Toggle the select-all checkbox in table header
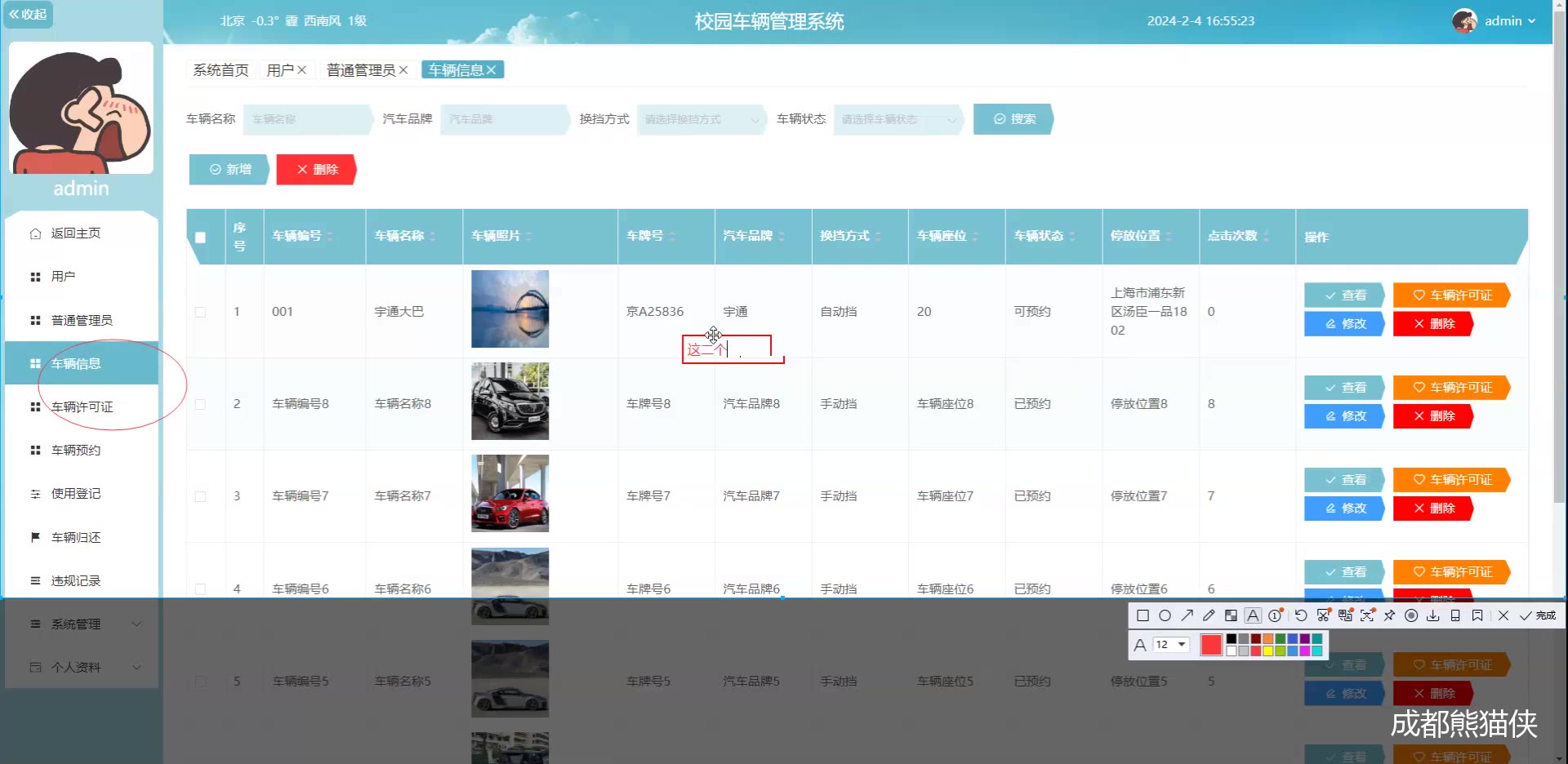 [200, 238]
